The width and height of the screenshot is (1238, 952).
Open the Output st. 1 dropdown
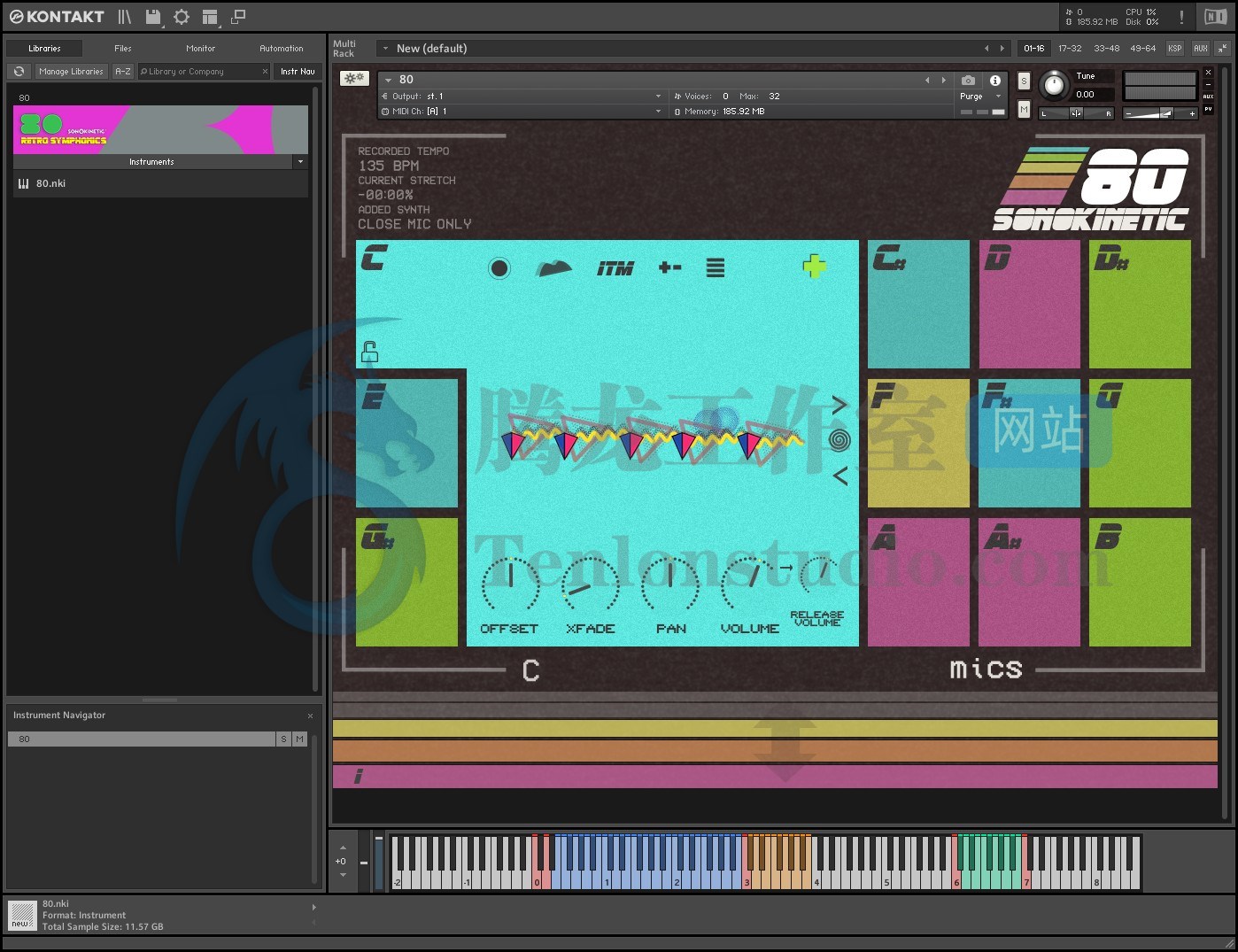tap(521, 97)
